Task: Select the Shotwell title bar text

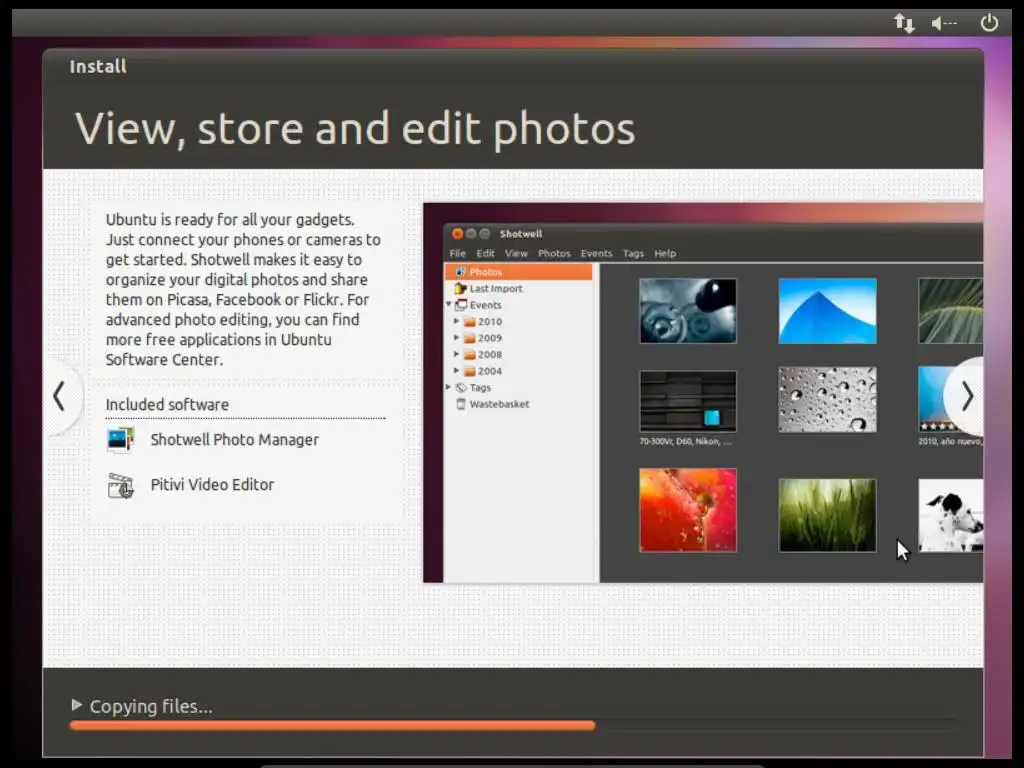Action: (x=520, y=234)
